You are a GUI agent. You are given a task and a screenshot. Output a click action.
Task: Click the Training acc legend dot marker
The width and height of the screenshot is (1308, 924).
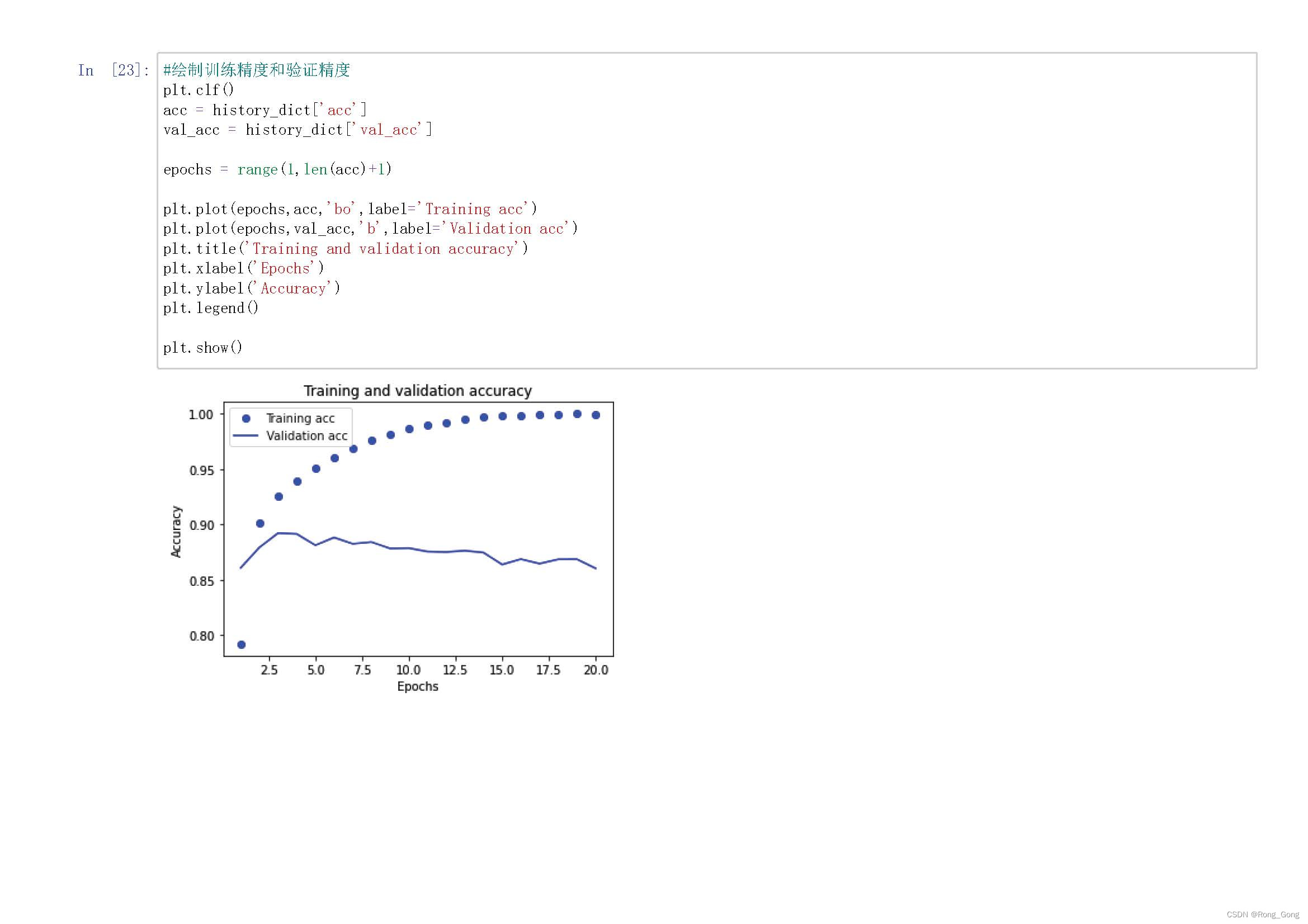[246, 419]
